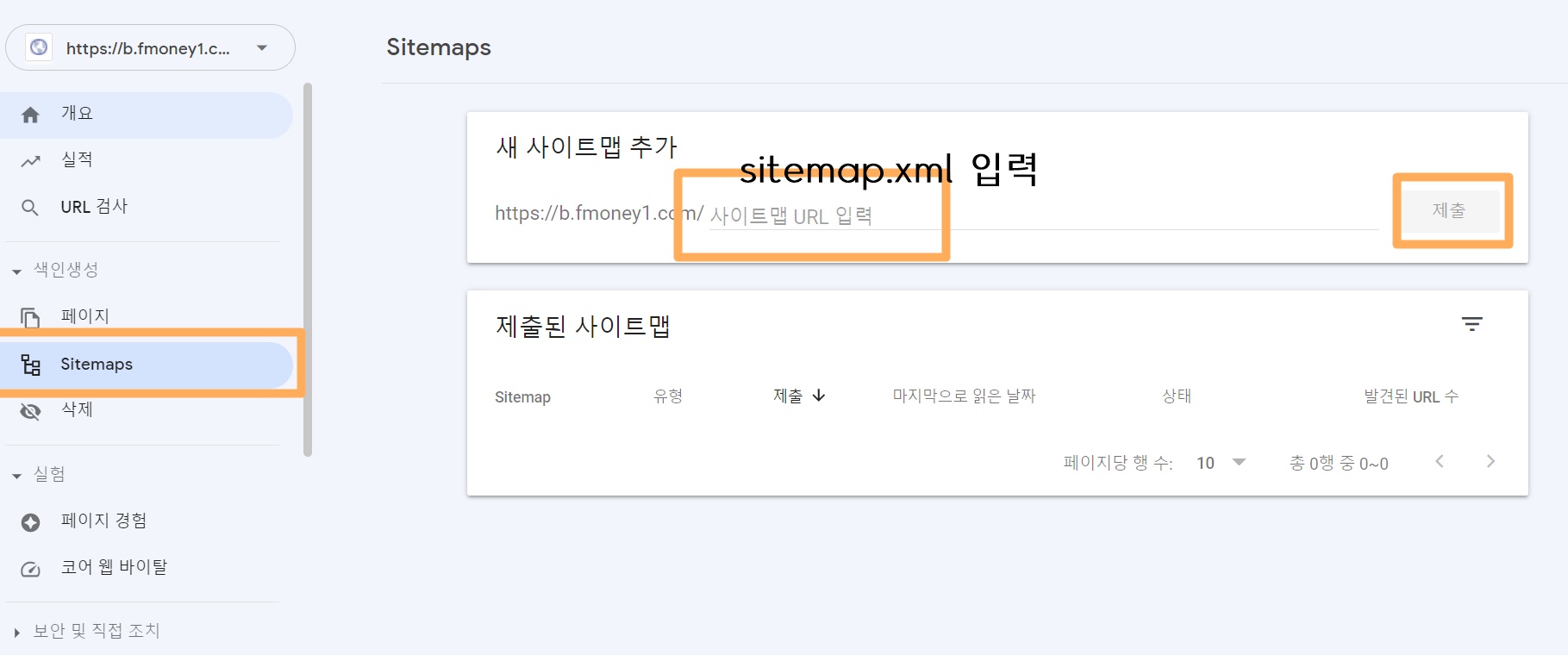The image size is (1568, 655).
Task: Open the 실적 performance menu item
Action: pos(147,160)
